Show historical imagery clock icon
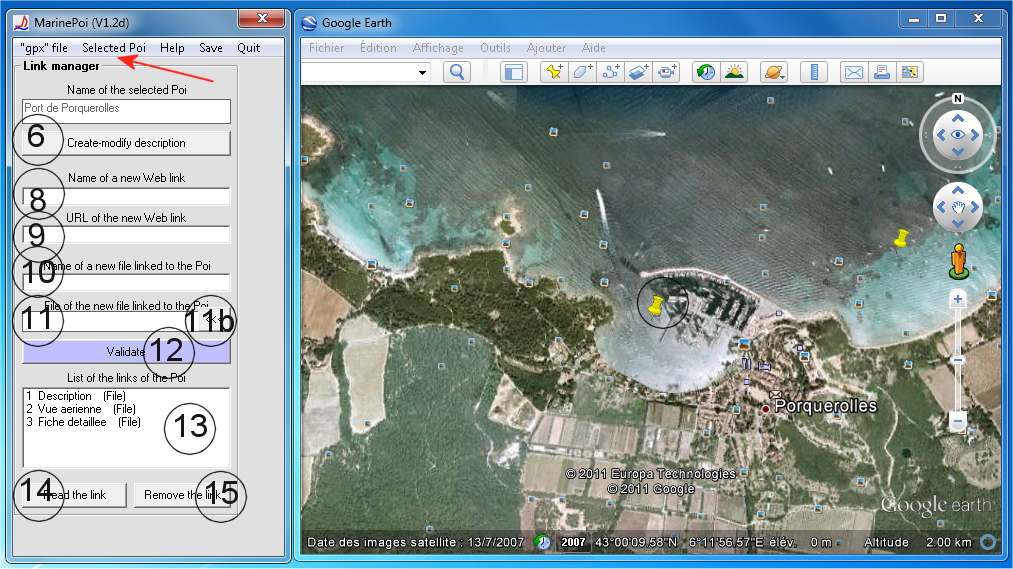The height and width of the screenshot is (569, 1013). coord(705,72)
